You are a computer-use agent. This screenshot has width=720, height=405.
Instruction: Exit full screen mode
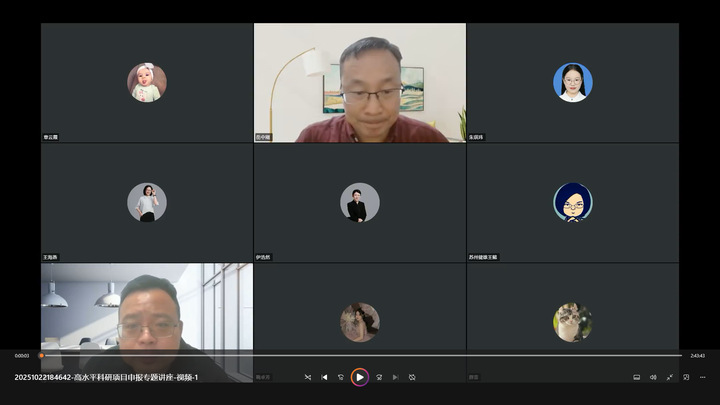click(x=670, y=377)
